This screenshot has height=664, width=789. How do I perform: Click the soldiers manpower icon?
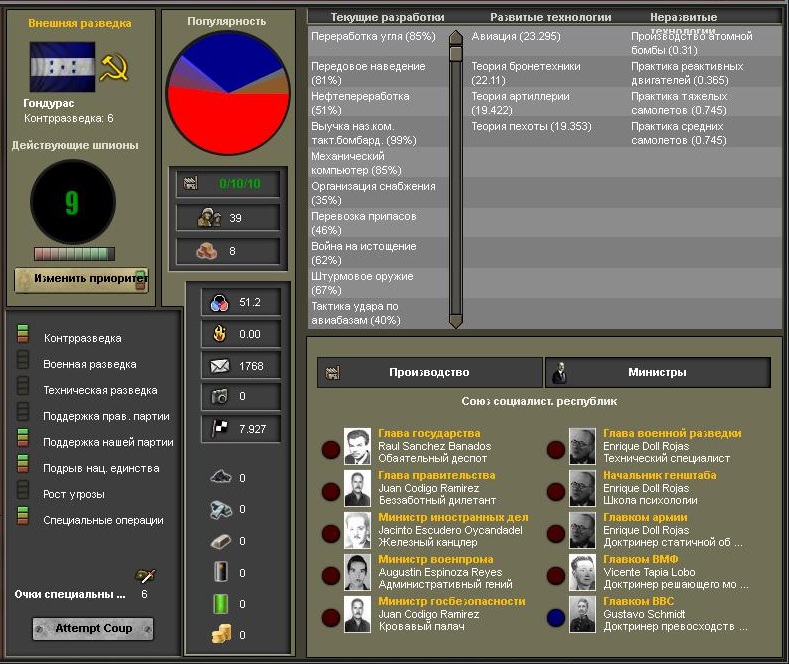pos(209,217)
